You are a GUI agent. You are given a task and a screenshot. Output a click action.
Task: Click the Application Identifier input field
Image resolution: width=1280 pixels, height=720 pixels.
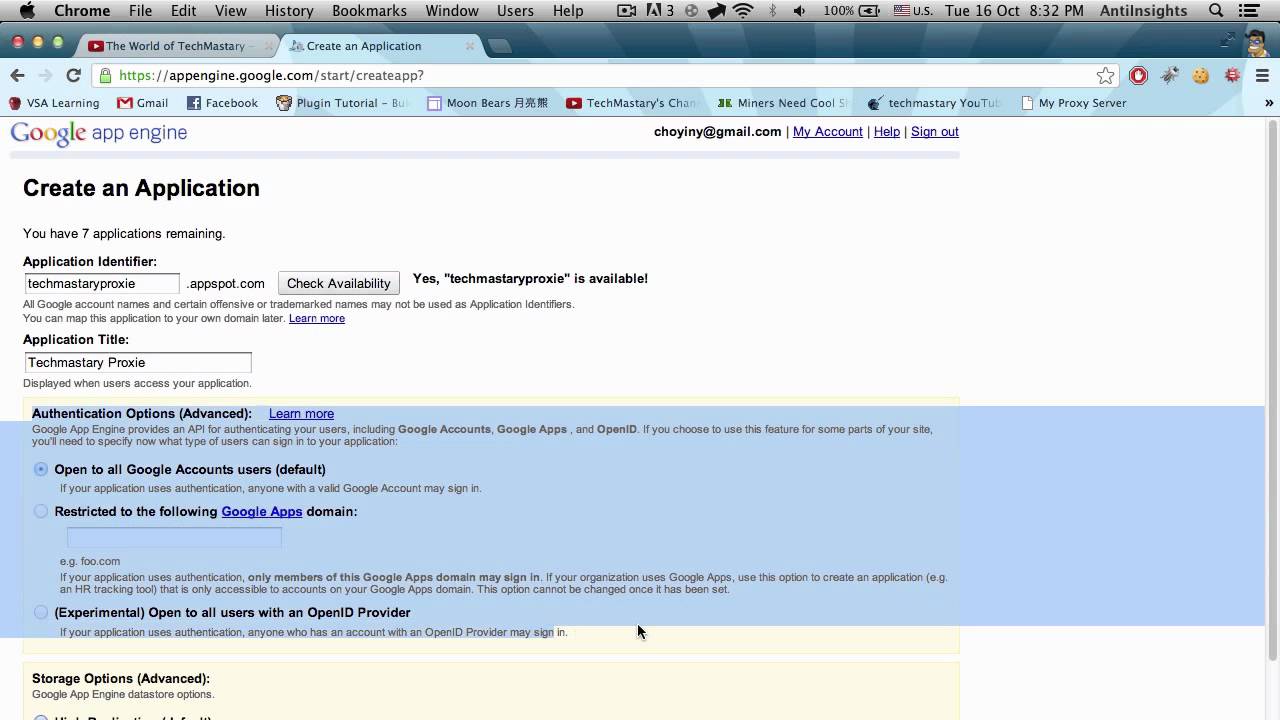coord(102,283)
